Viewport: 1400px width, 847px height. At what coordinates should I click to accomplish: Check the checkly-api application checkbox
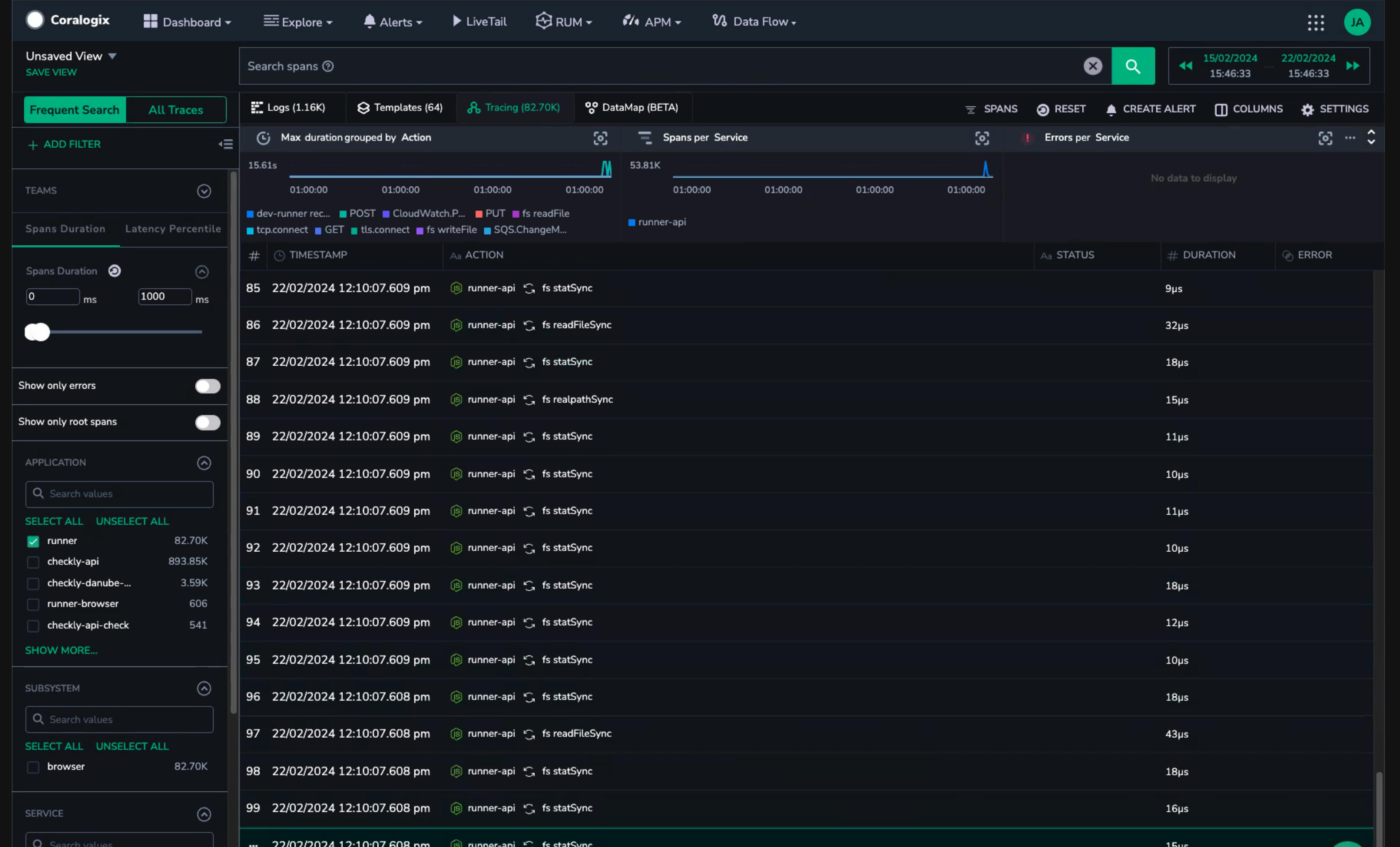coord(33,562)
